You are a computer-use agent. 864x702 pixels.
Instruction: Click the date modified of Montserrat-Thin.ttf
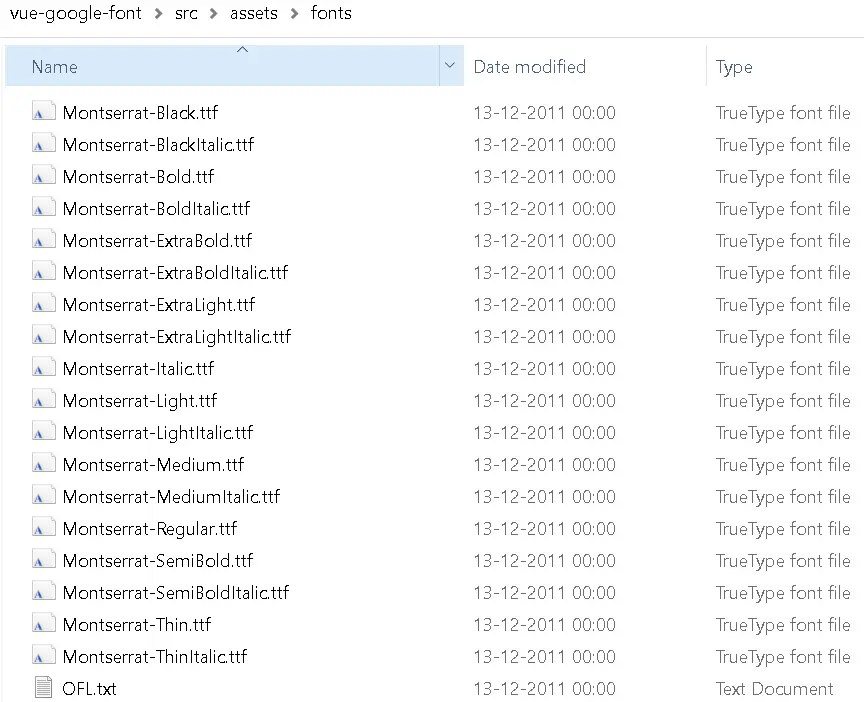tap(544, 624)
